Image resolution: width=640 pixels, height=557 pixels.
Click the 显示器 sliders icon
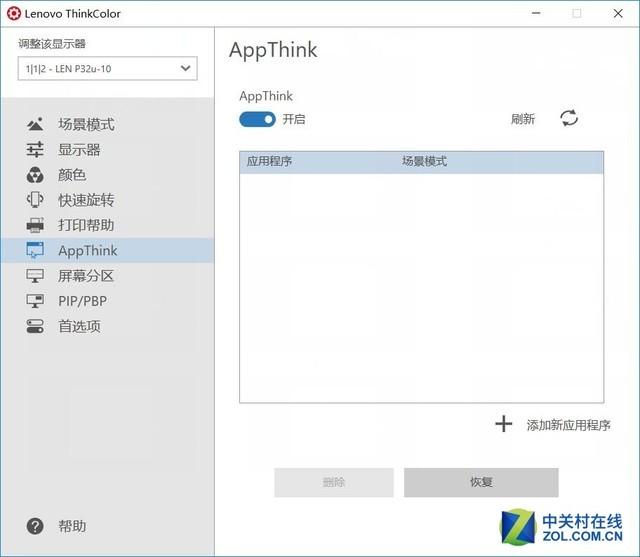point(35,149)
